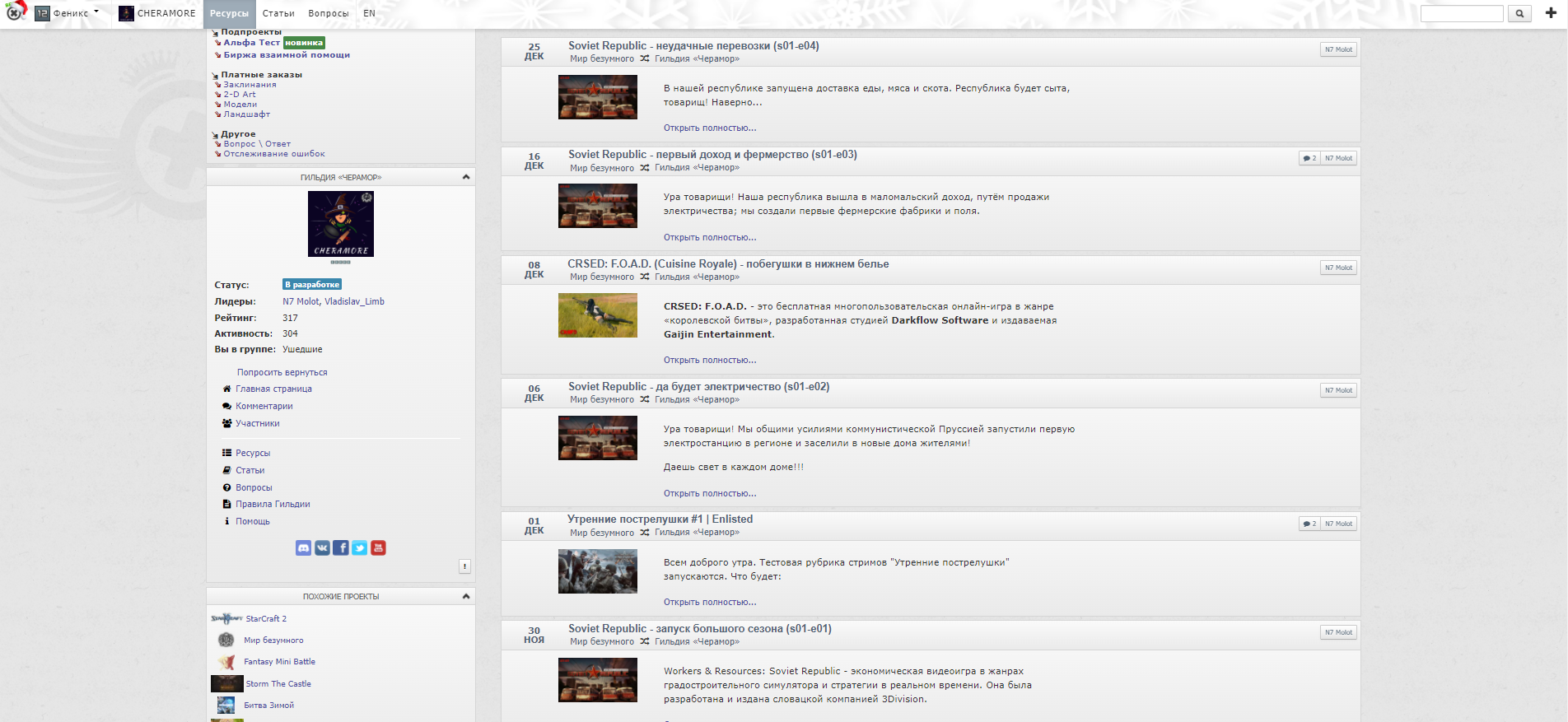
Task: Open the Феникс user dropdown arrow
Action: pyautogui.click(x=96, y=12)
